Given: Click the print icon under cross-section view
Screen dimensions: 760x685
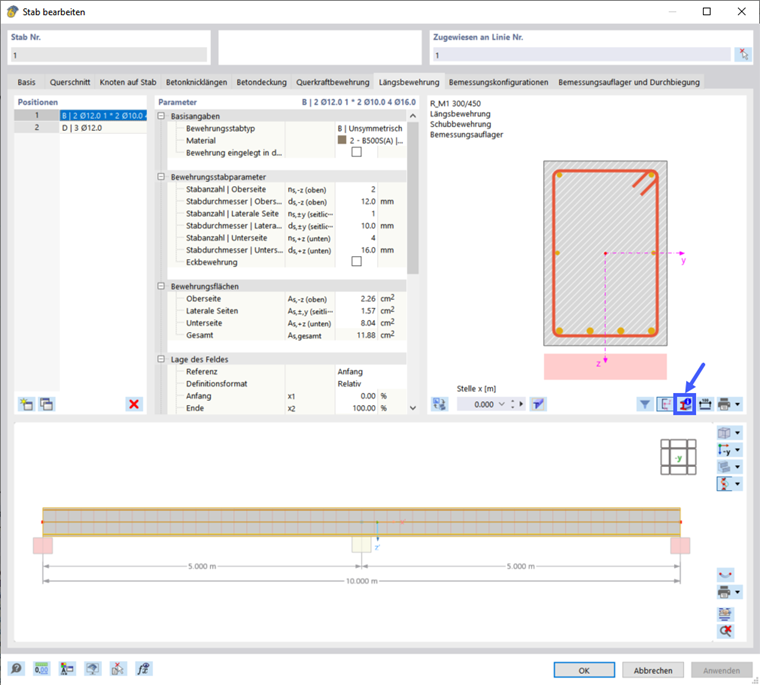Looking at the screenshot, I should [x=724, y=404].
